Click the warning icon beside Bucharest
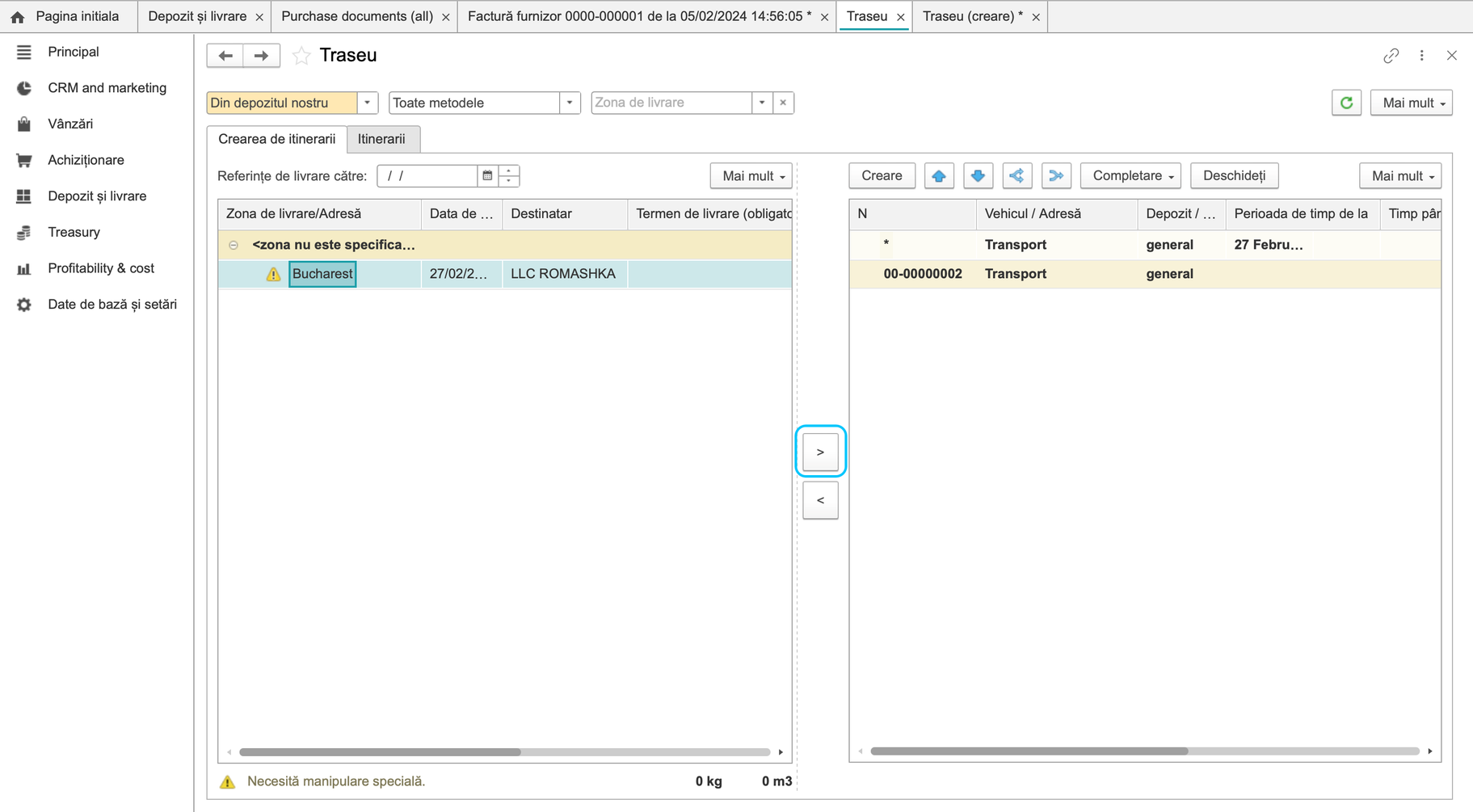The height and width of the screenshot is (812, 1473). coord(273,275)
